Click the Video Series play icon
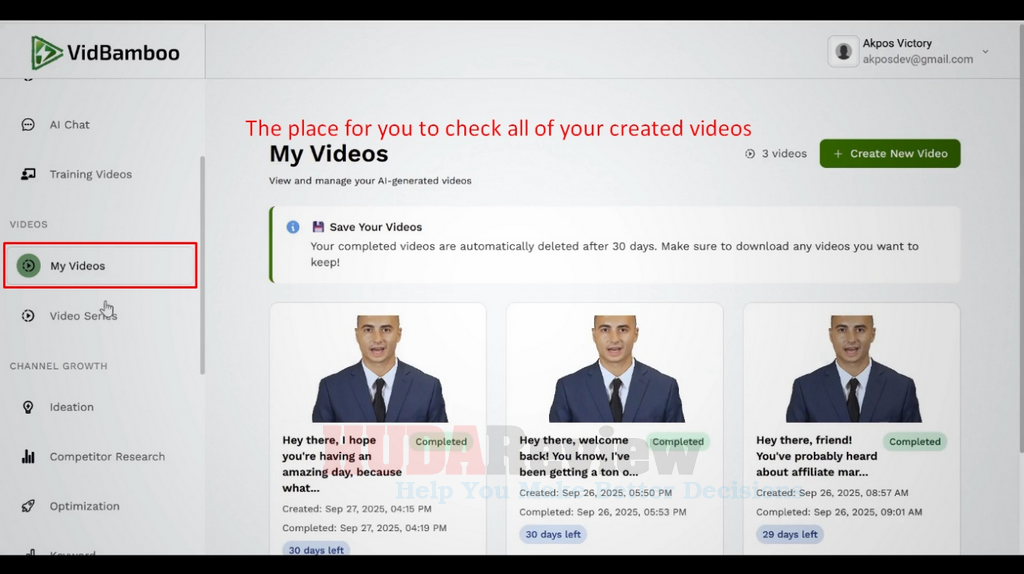Image resolution: width=1024 pixels, height=574 pixels. [x=28, y=316]
